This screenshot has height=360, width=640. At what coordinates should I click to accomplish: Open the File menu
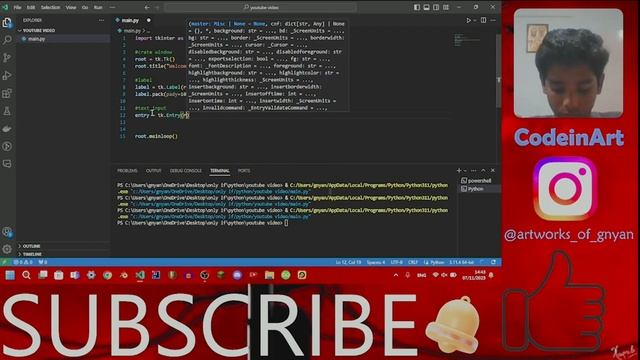(17, 7)
